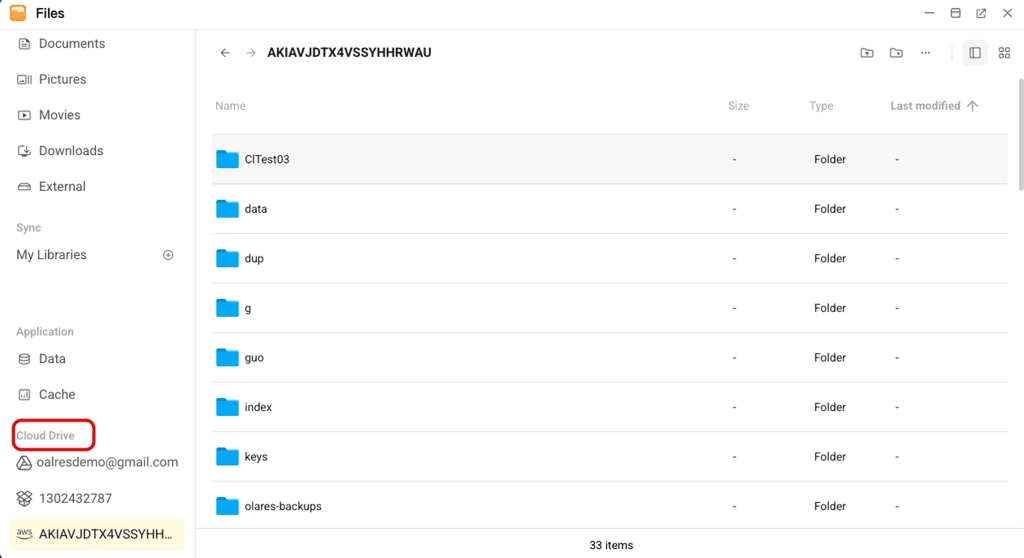Go forward using the right arrow

pyautogui.click(x=251, y=53)
